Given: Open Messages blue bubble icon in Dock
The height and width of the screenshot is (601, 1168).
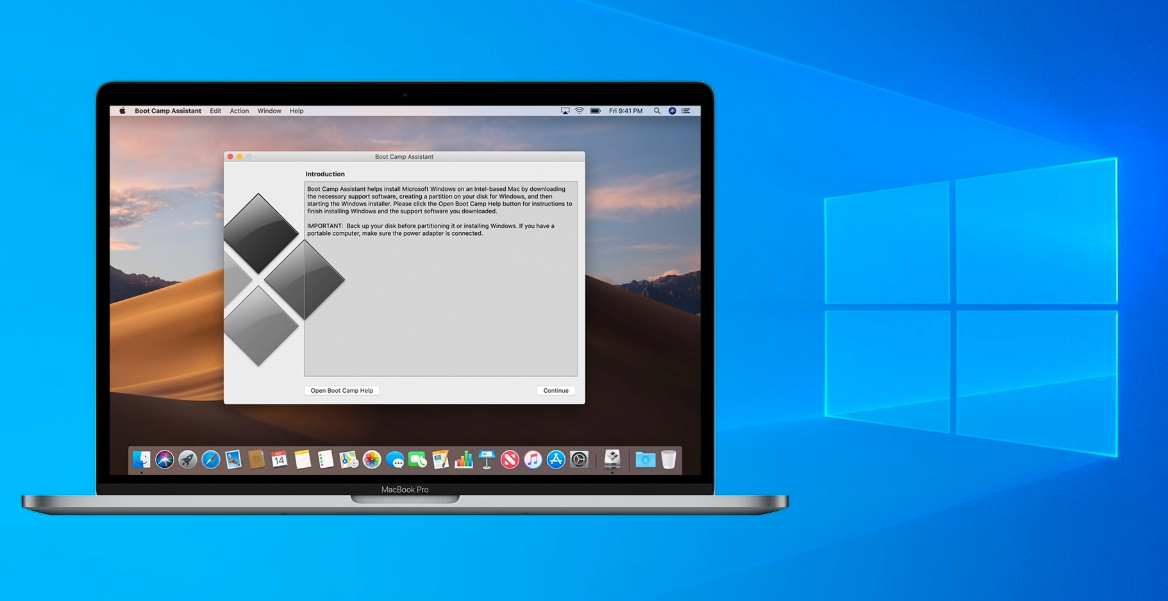Looking at the screenshot, I should point(395,460).
